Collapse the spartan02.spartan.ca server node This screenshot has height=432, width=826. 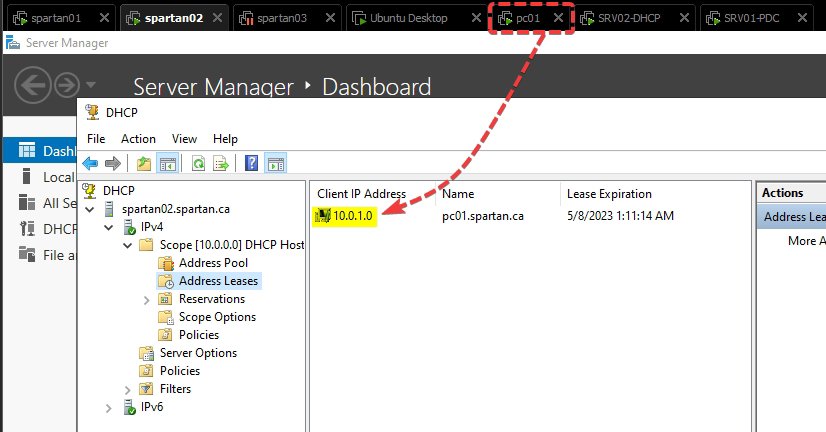point(92,209)
